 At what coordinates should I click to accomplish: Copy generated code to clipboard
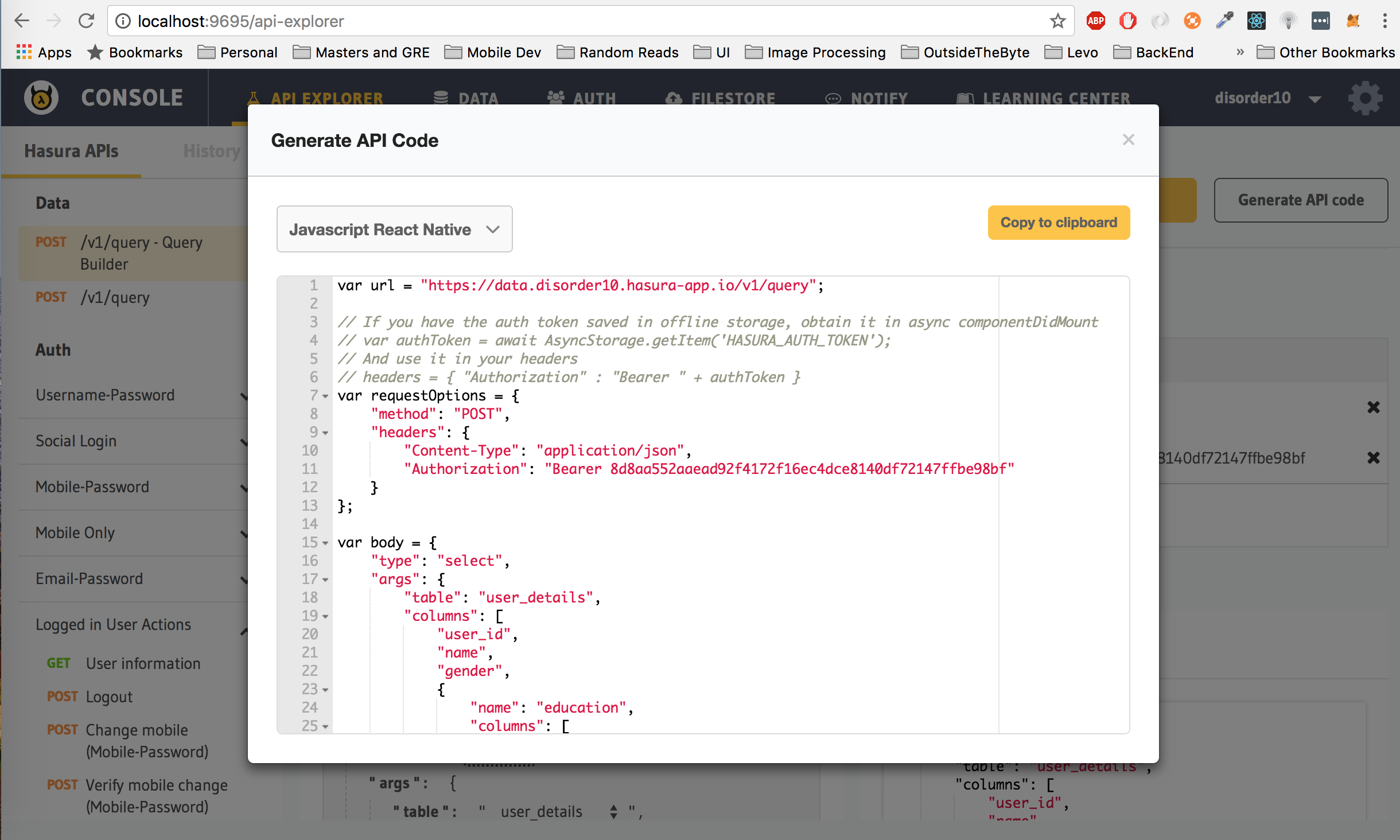pos(1058,223)
